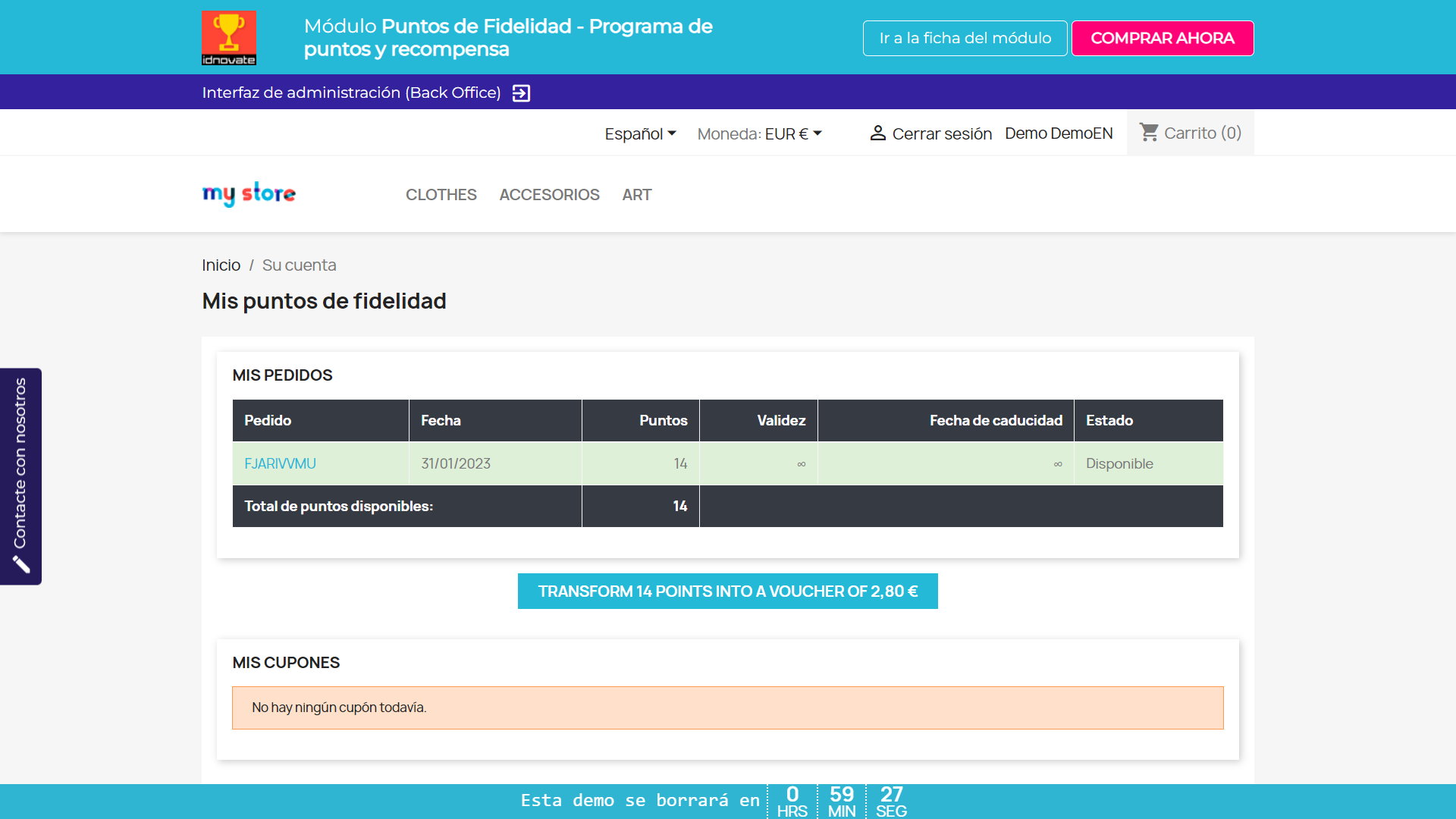Transform 14 points into a voucher
This screenshot has height=819, width=1456.
(727, 591)
